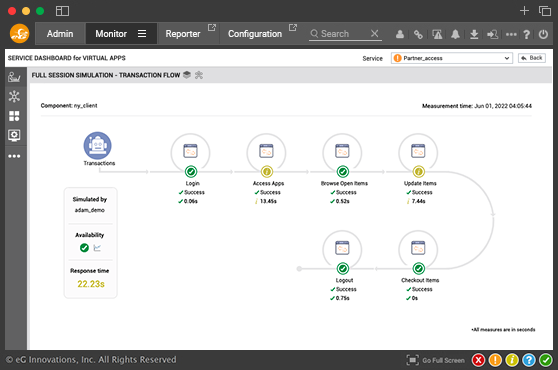Click the red critical alarm status icon
558x370 pixels.
(x=479, y=360)
